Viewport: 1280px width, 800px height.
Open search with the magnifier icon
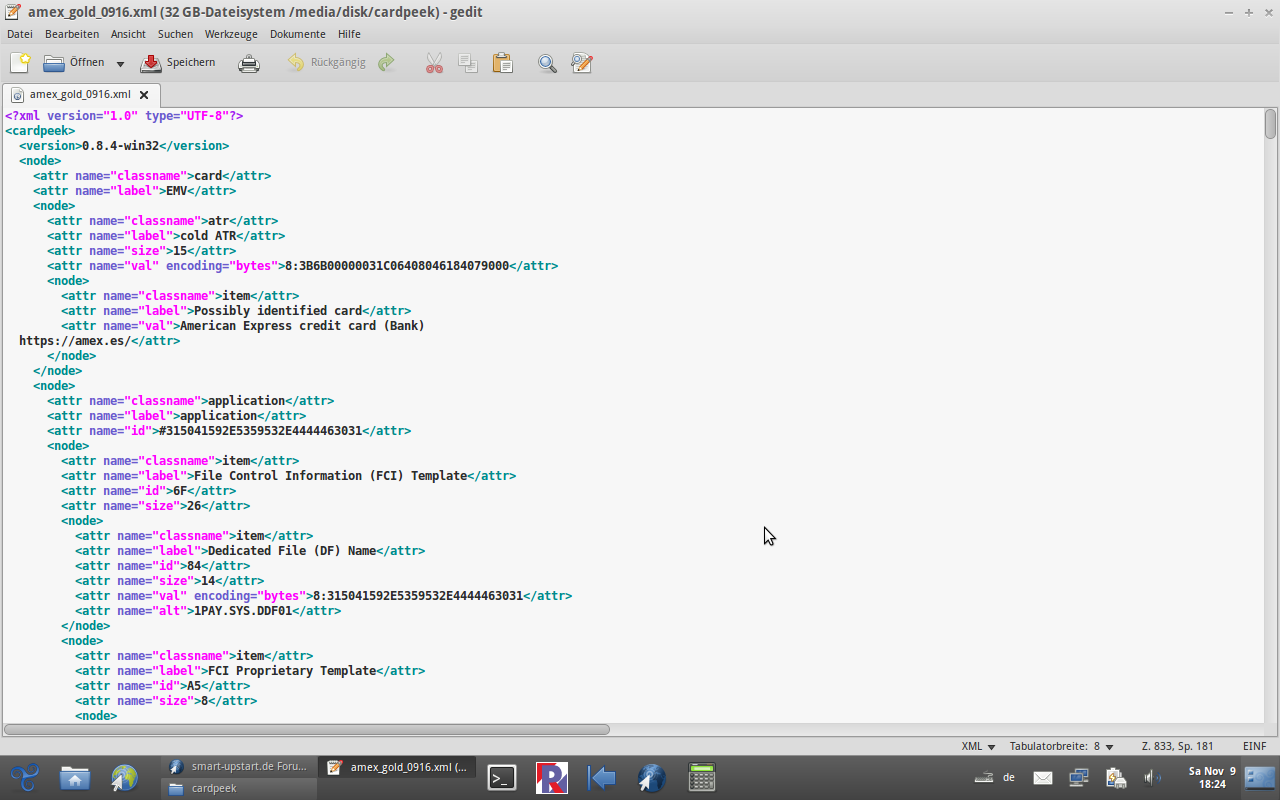547,63
